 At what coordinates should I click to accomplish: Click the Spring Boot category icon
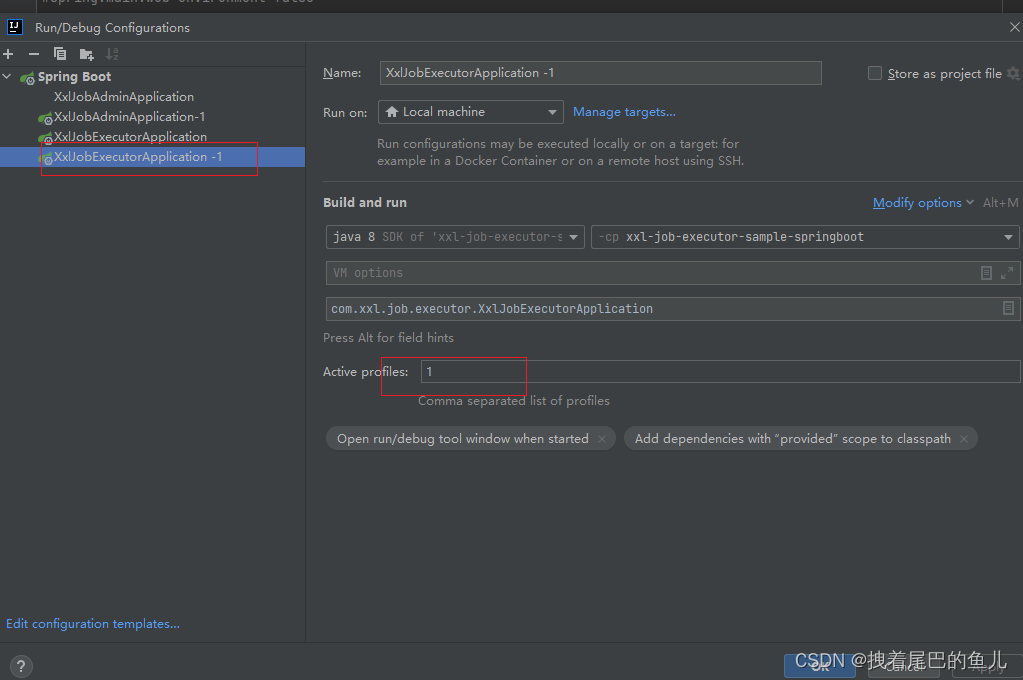click(x=27, y=78)
